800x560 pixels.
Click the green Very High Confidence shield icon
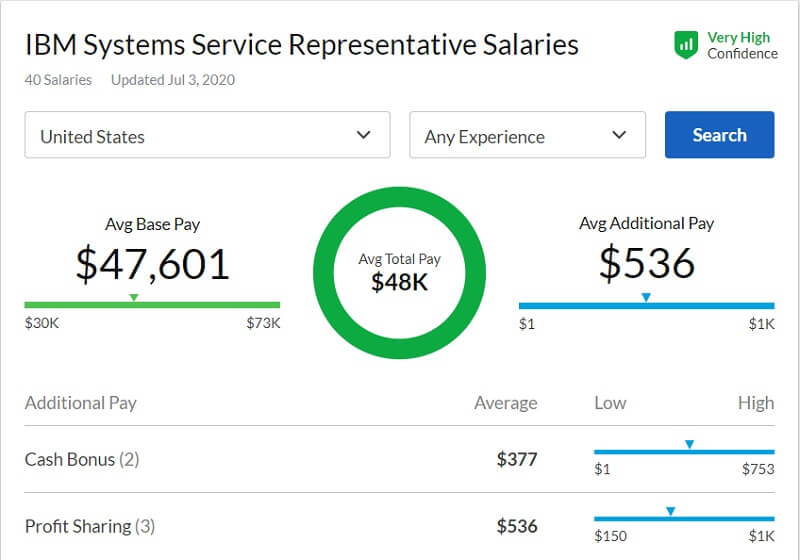(x=686, y=45)
